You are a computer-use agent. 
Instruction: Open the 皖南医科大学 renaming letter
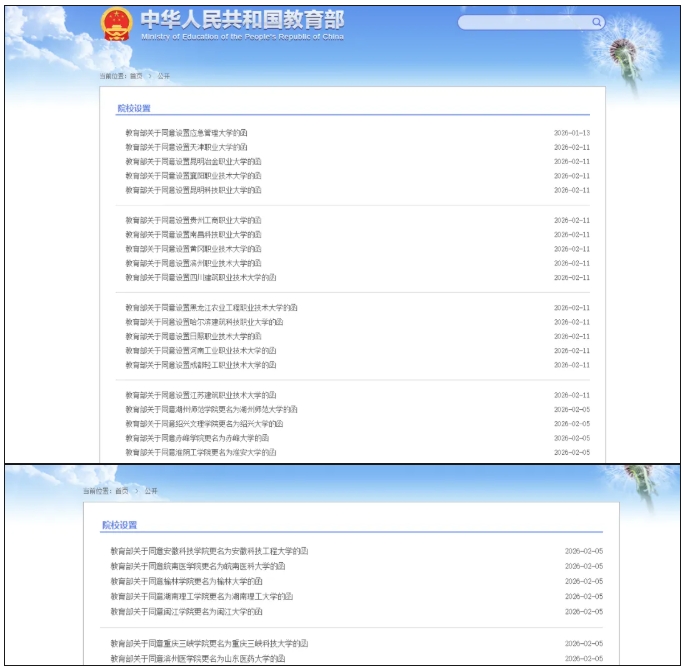(198, 566)
